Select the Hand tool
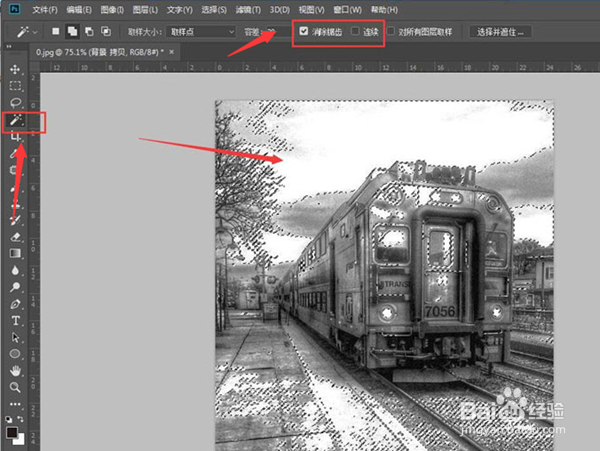600x451 pixels. click(x=15, y=371)
